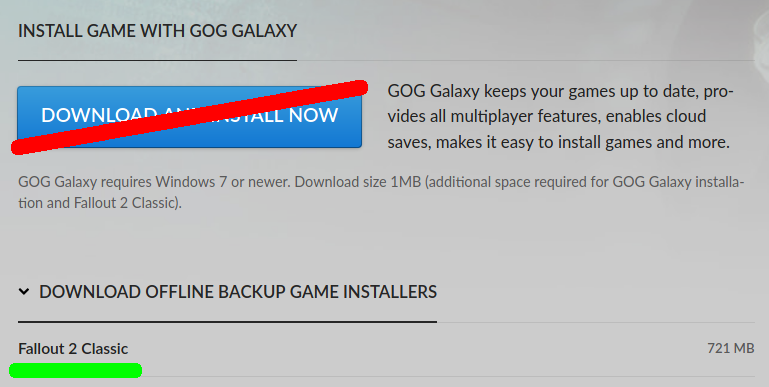
Task: Click the dark underline beneath the Offline Installers heading
Action: point(228,322)
